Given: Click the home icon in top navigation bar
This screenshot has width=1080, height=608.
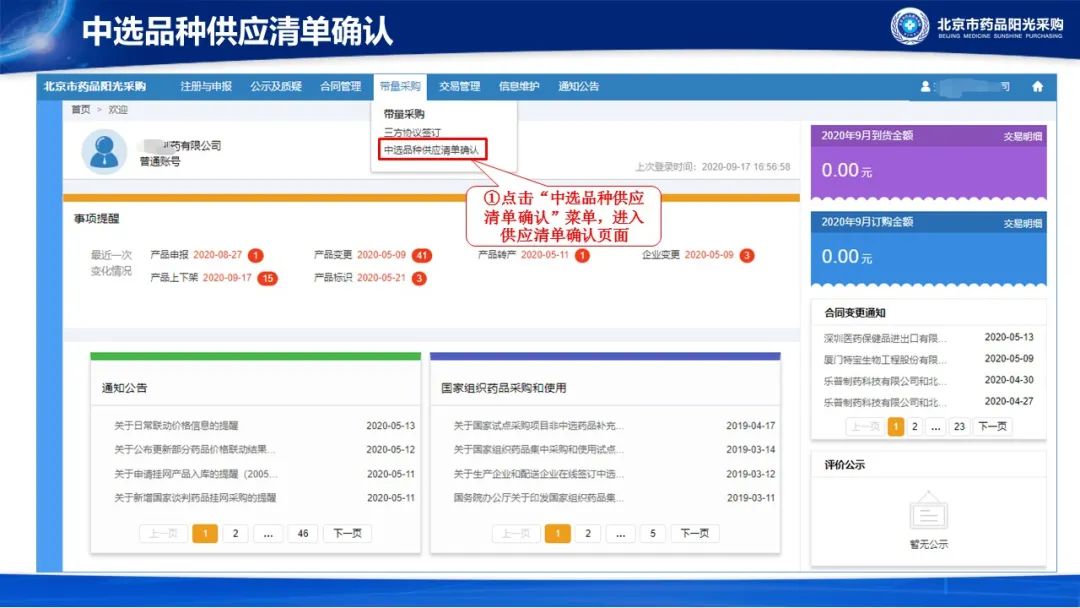Looking at the screenshot, I should click(1037, 87).
